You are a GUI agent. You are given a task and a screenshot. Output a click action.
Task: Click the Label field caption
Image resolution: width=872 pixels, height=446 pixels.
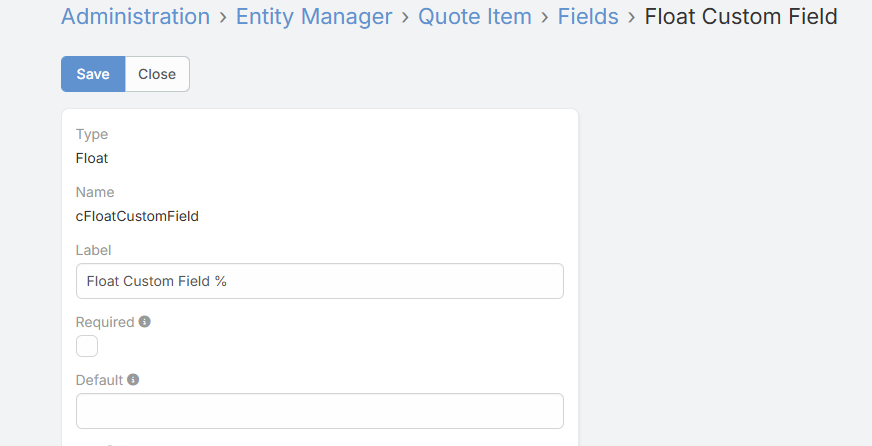click(x=94, y=250)
